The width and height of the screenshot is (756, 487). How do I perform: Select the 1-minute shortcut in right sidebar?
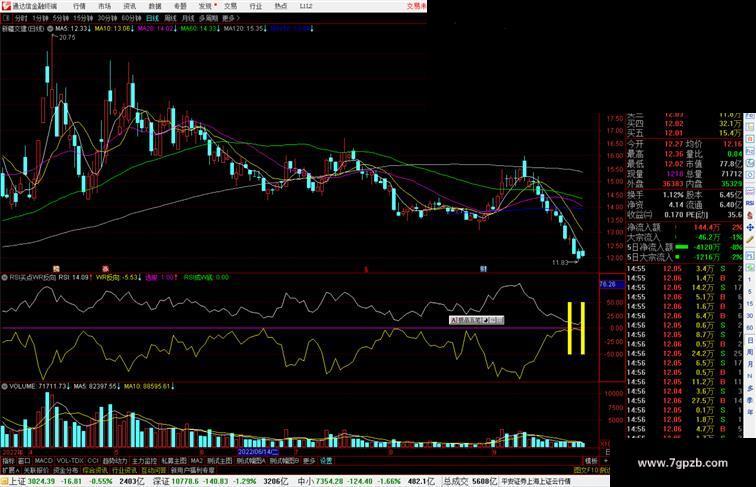(750, 280)
